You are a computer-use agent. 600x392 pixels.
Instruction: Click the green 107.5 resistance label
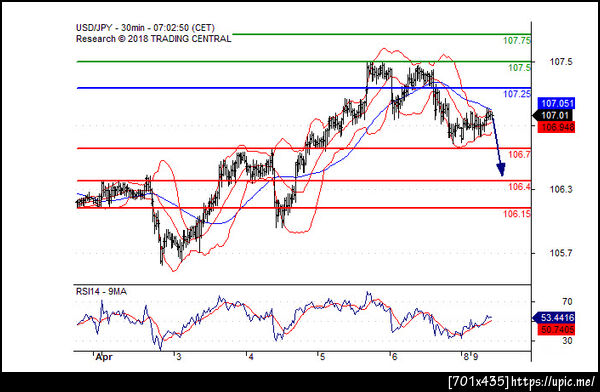[519, 68]
